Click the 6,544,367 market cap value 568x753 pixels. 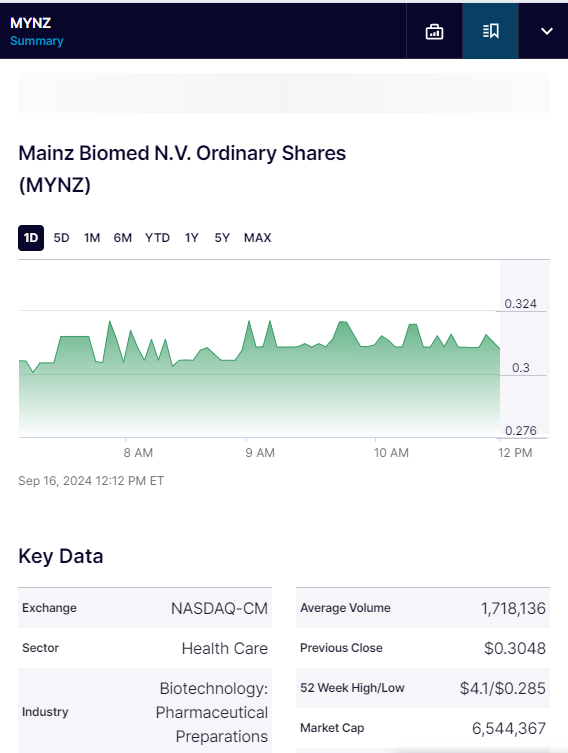click(x=508, y=729)
